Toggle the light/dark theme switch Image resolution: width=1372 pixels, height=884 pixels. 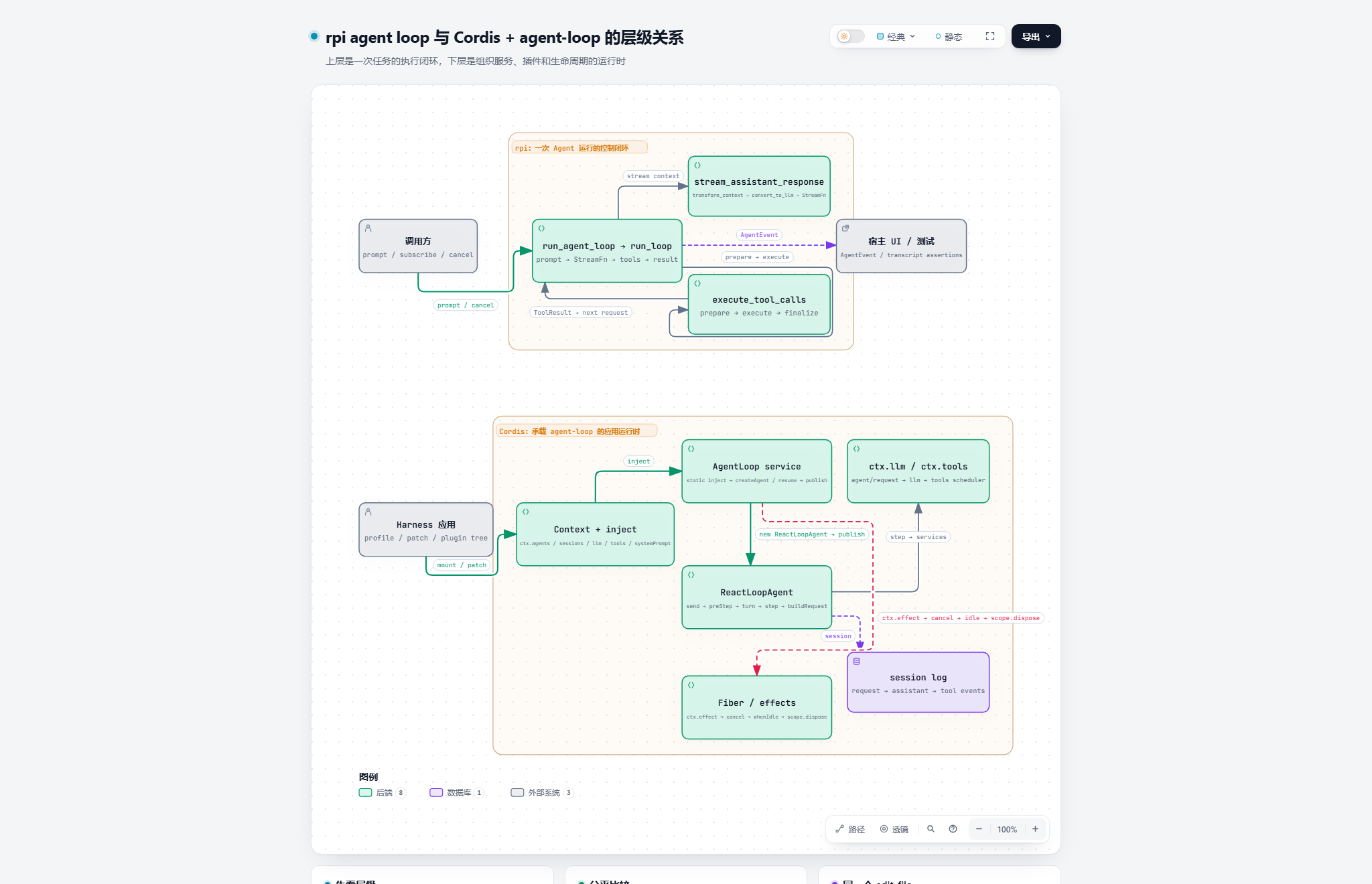851,36
